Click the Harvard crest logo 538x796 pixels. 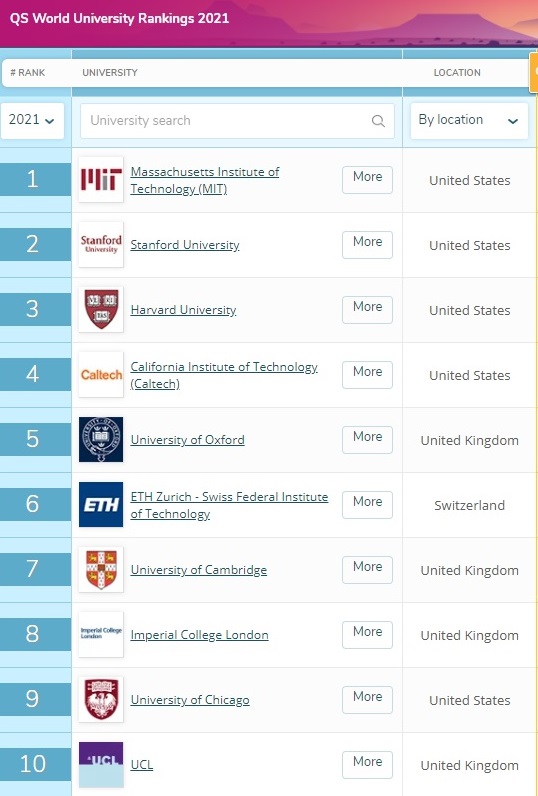pos(101,310)
